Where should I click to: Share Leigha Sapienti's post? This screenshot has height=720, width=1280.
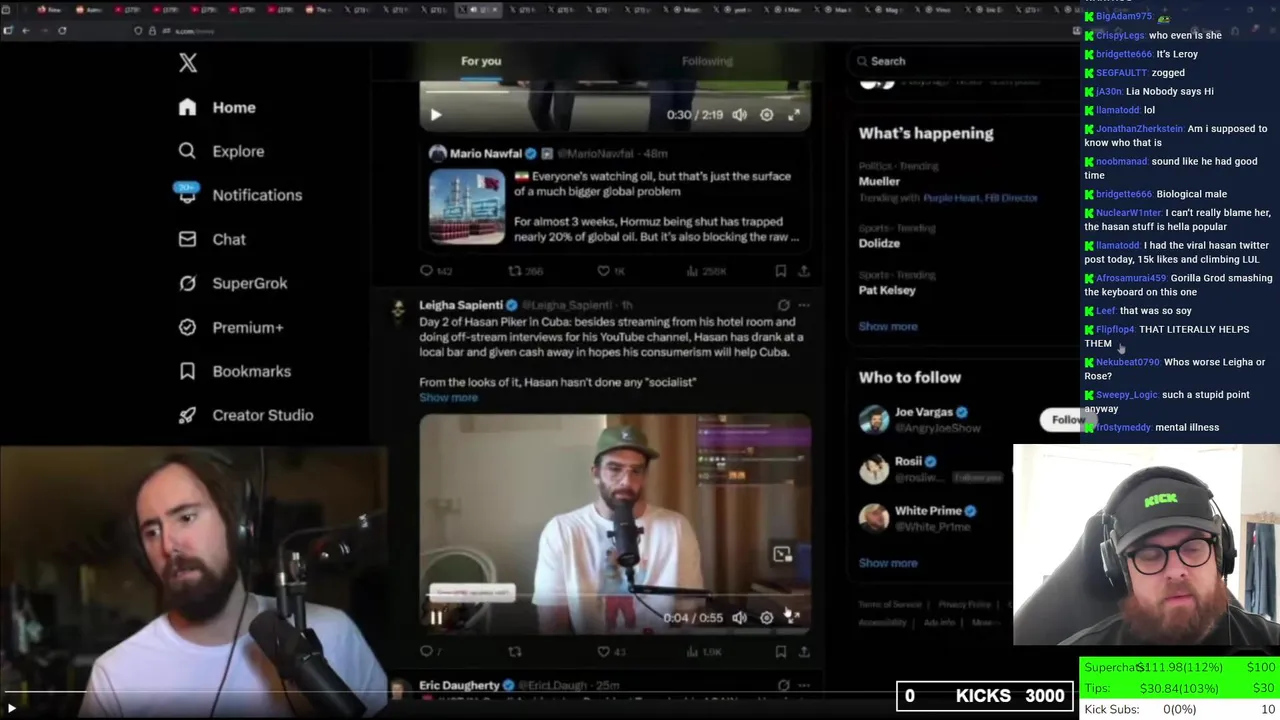click(803, 652)
